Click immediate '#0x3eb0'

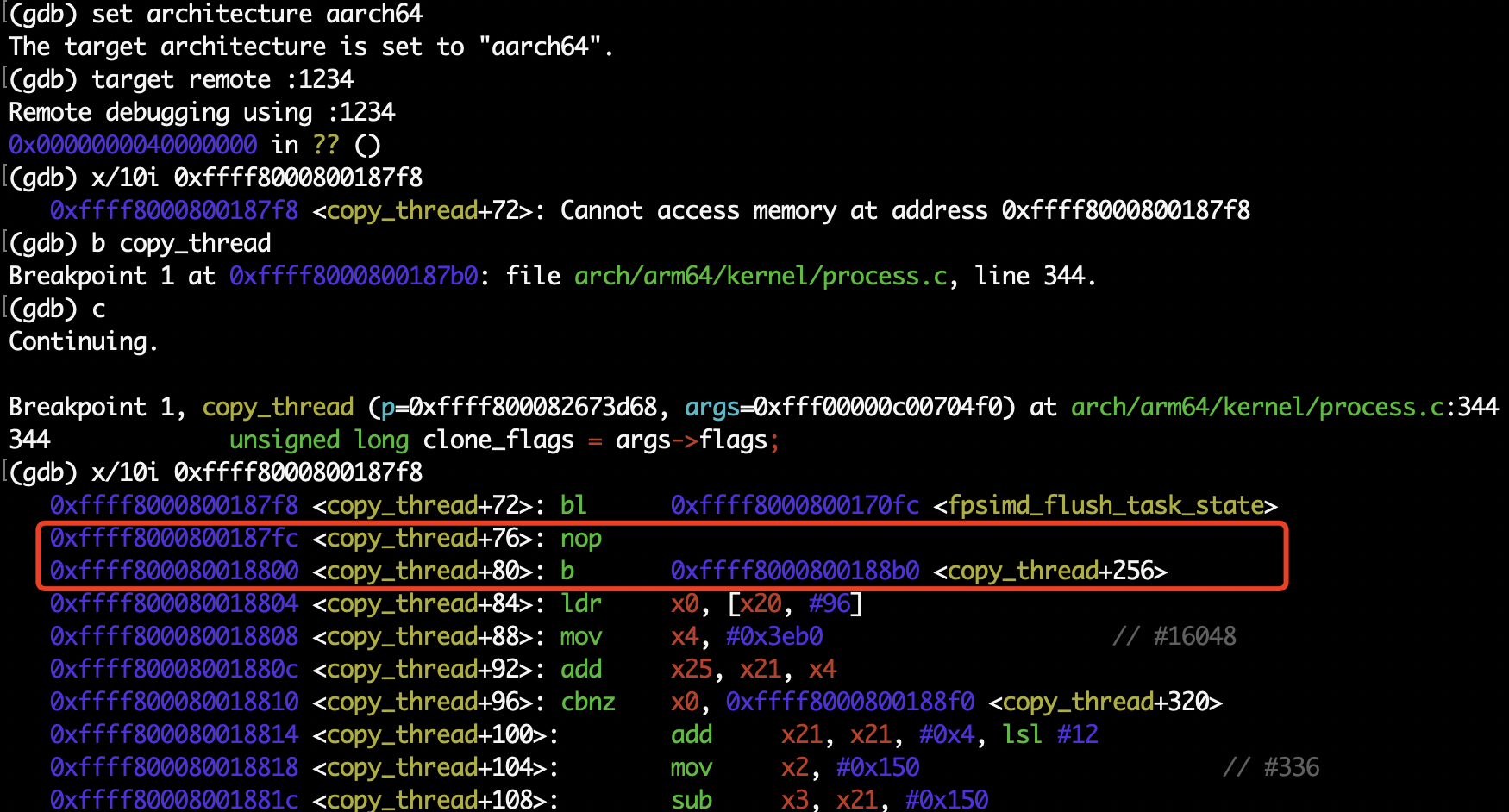774,636
